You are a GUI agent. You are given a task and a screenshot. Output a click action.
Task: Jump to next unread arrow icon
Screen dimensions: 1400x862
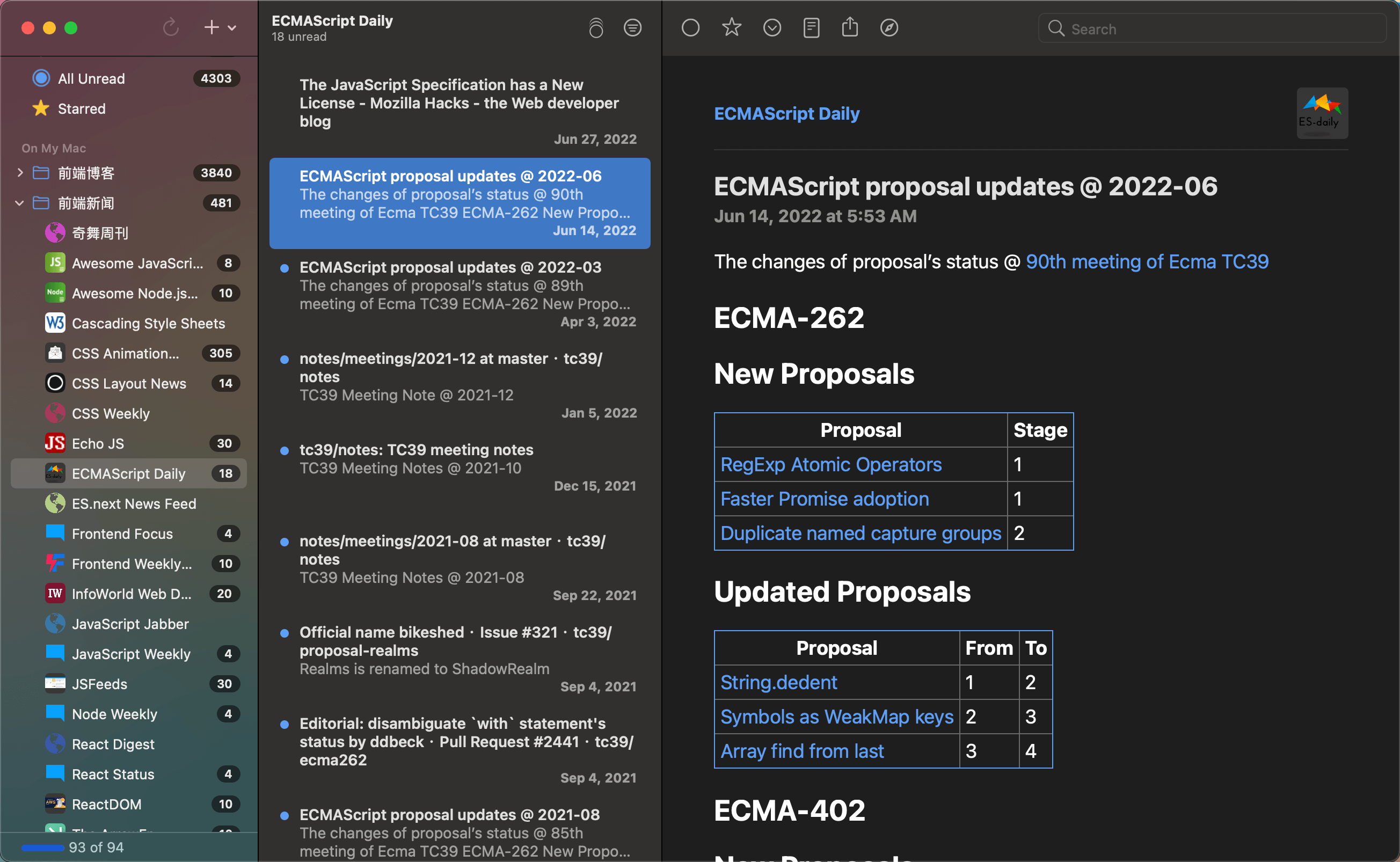[x=772, y=27]
